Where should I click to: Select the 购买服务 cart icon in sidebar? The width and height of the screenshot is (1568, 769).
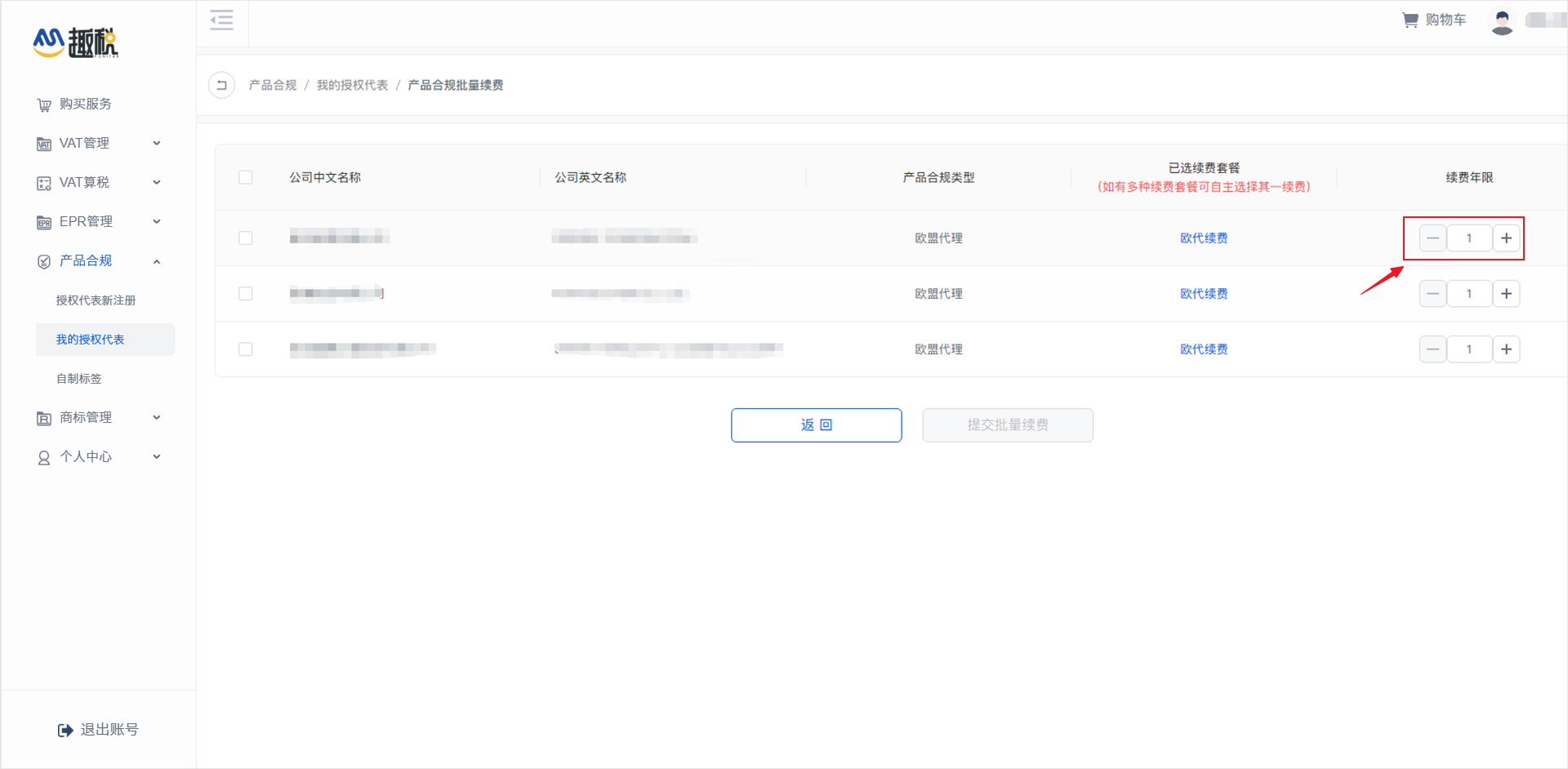click(43, 104)
